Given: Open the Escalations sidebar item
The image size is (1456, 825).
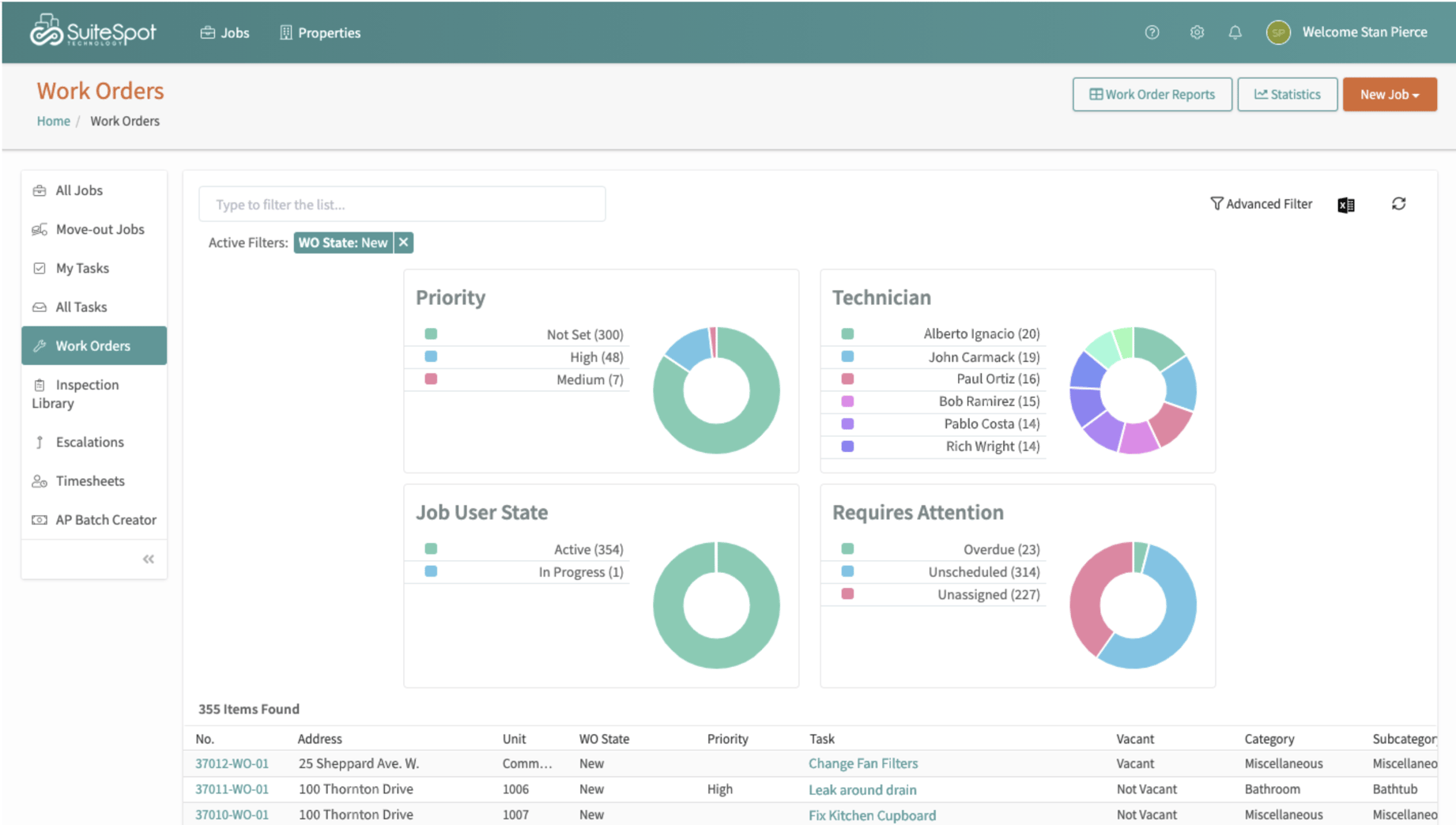Looking at the screenshot, I should 89,442.
